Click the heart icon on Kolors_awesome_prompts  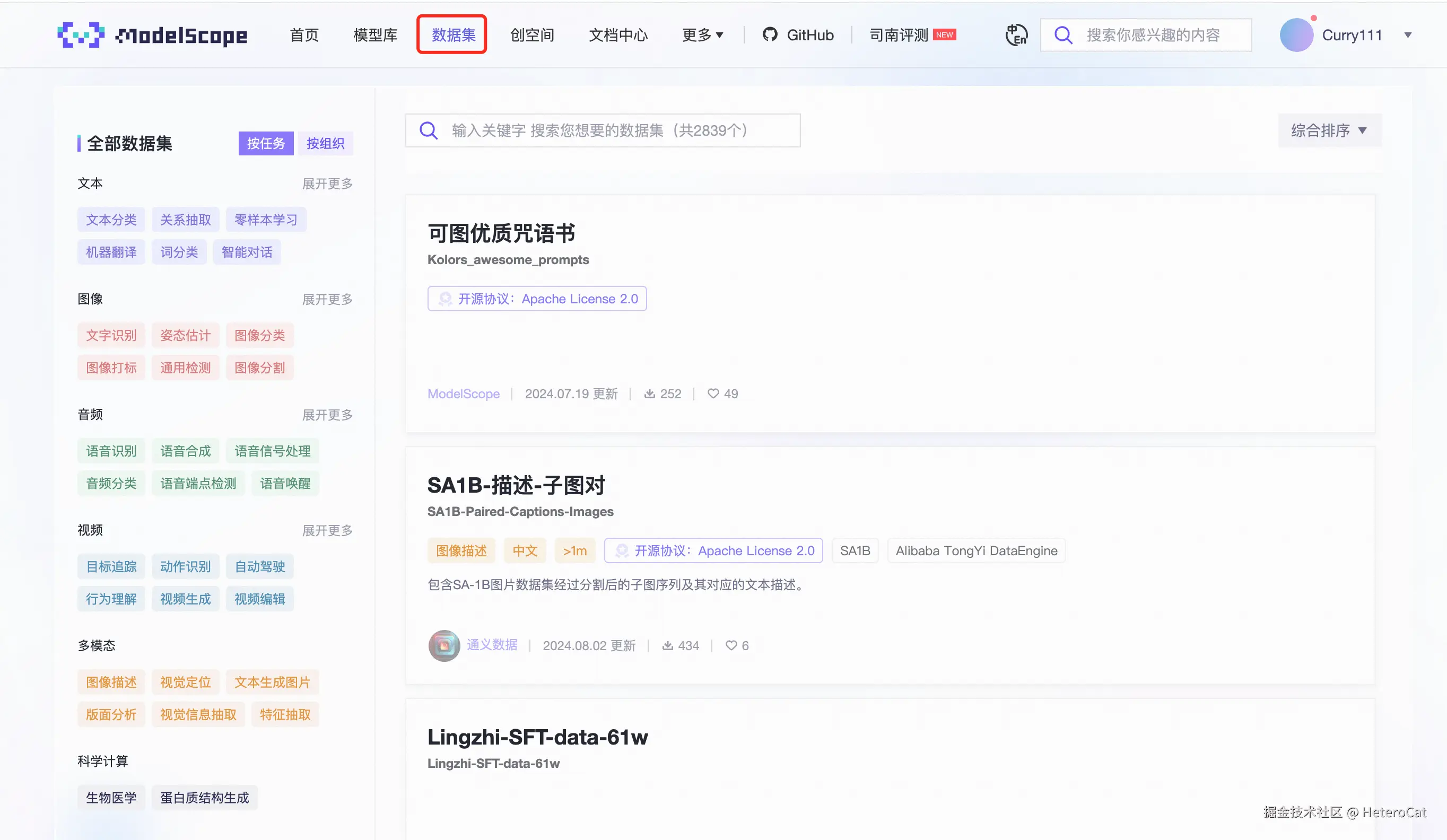712,393
